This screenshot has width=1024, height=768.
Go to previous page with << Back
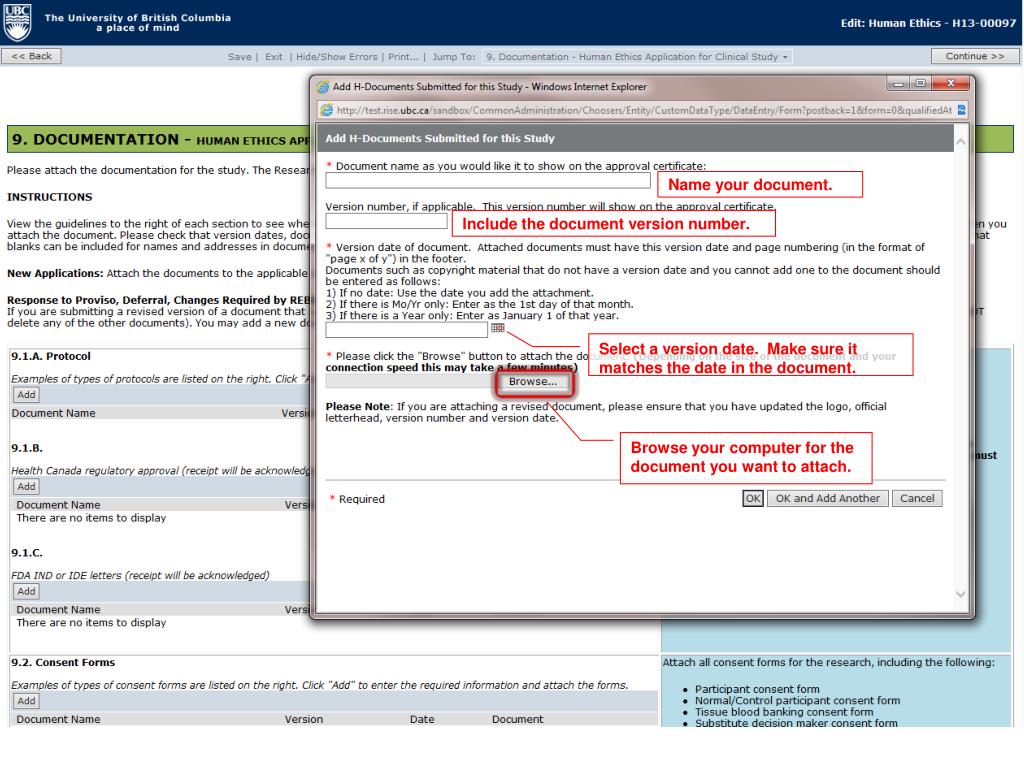click(31, 56)
